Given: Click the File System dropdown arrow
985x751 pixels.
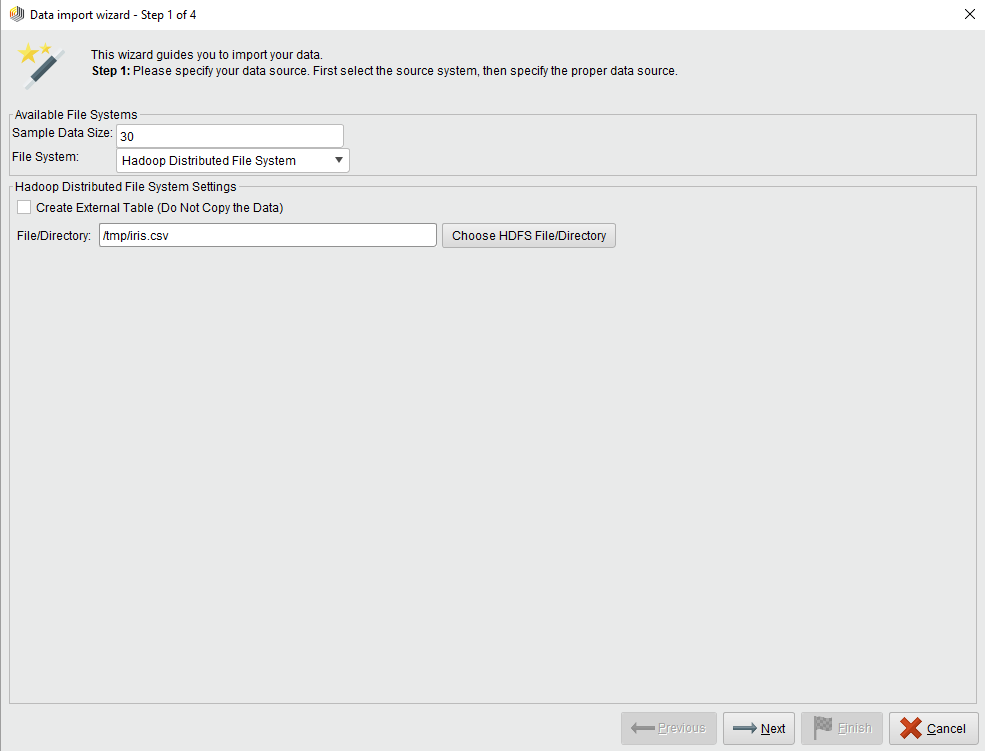Looking at the screenshot, I should pos(339,160).
